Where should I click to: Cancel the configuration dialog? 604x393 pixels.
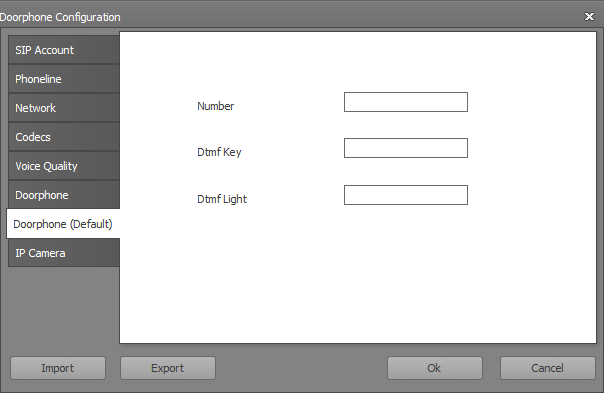click(x=547, y=368)
